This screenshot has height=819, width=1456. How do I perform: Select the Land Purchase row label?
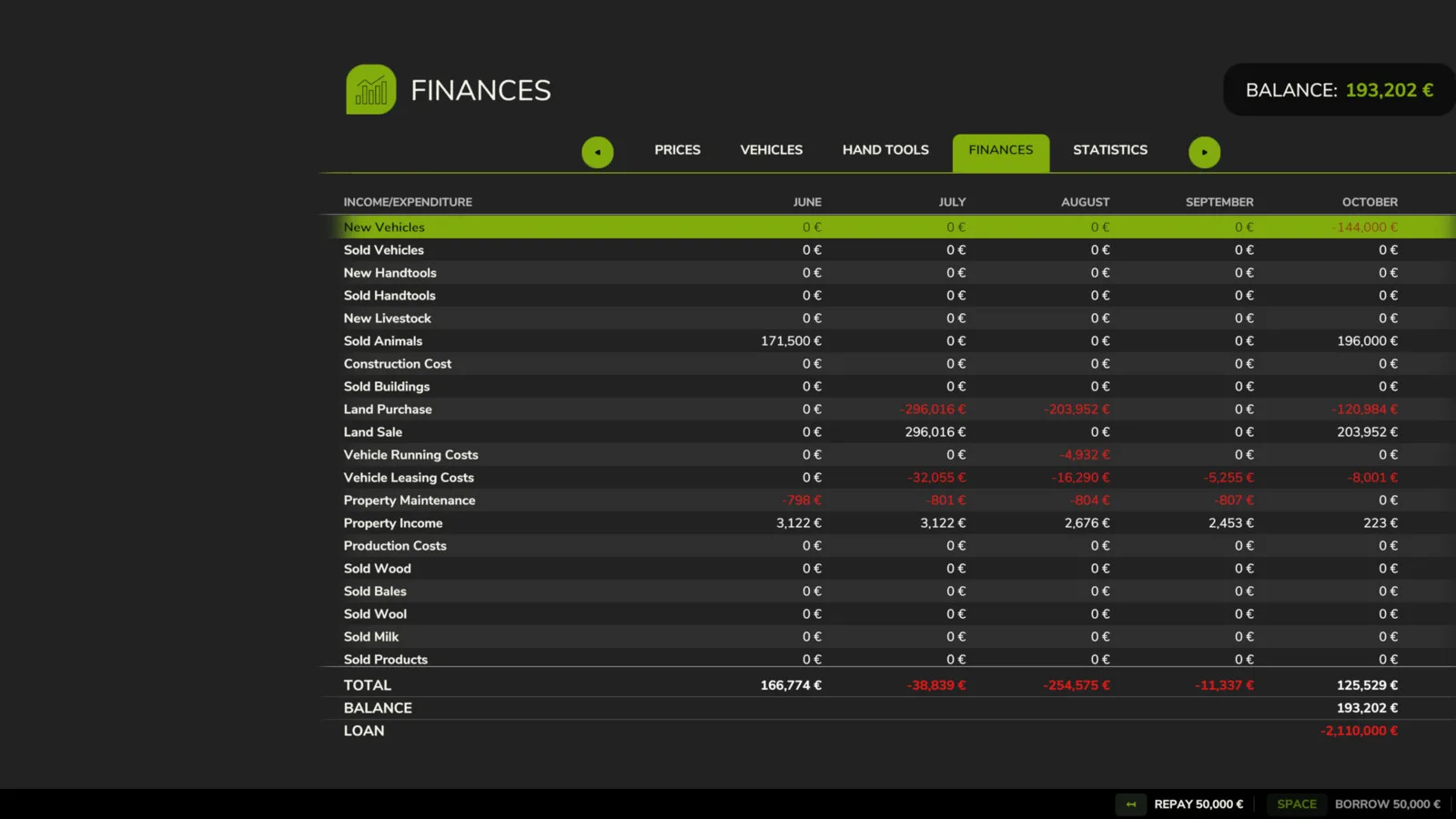(x=388, y=409)
